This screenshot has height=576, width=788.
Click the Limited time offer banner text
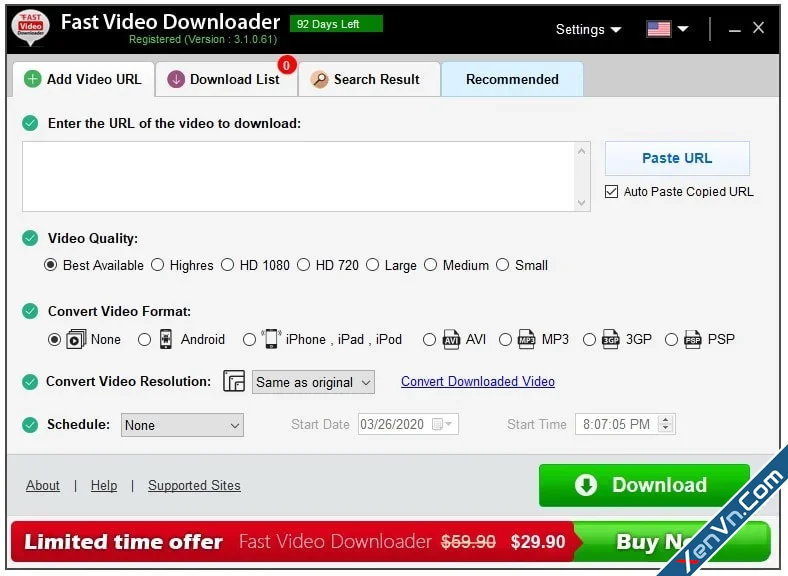123,542
